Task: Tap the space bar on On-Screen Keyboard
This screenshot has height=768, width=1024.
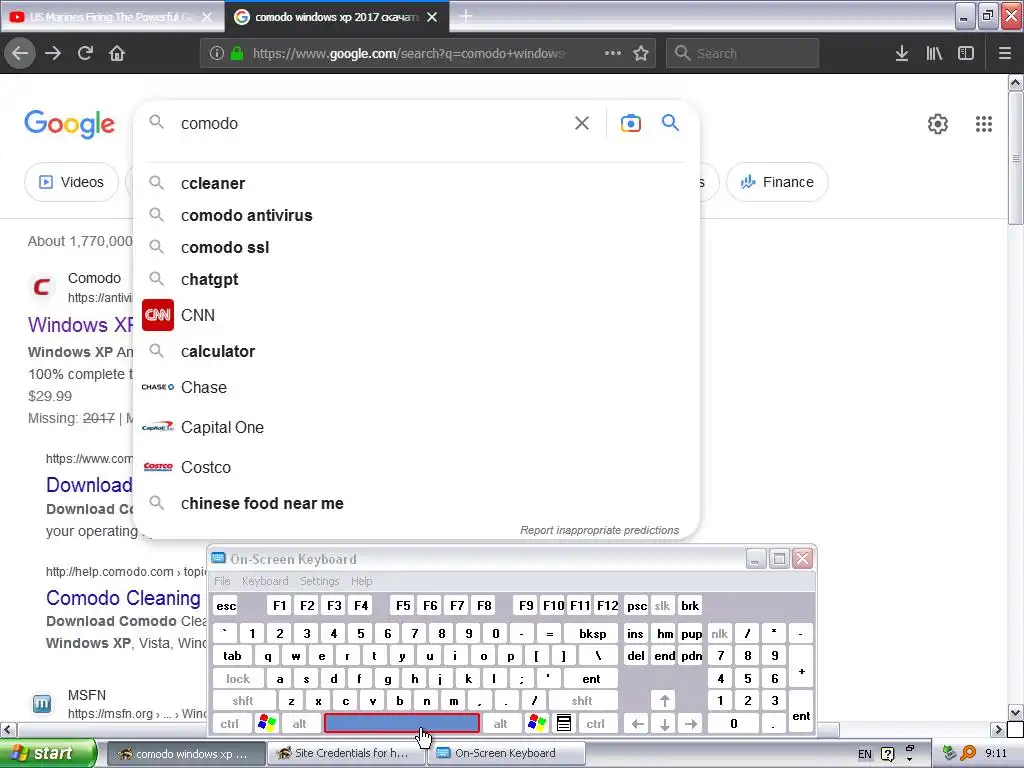Action: [402, 723]
